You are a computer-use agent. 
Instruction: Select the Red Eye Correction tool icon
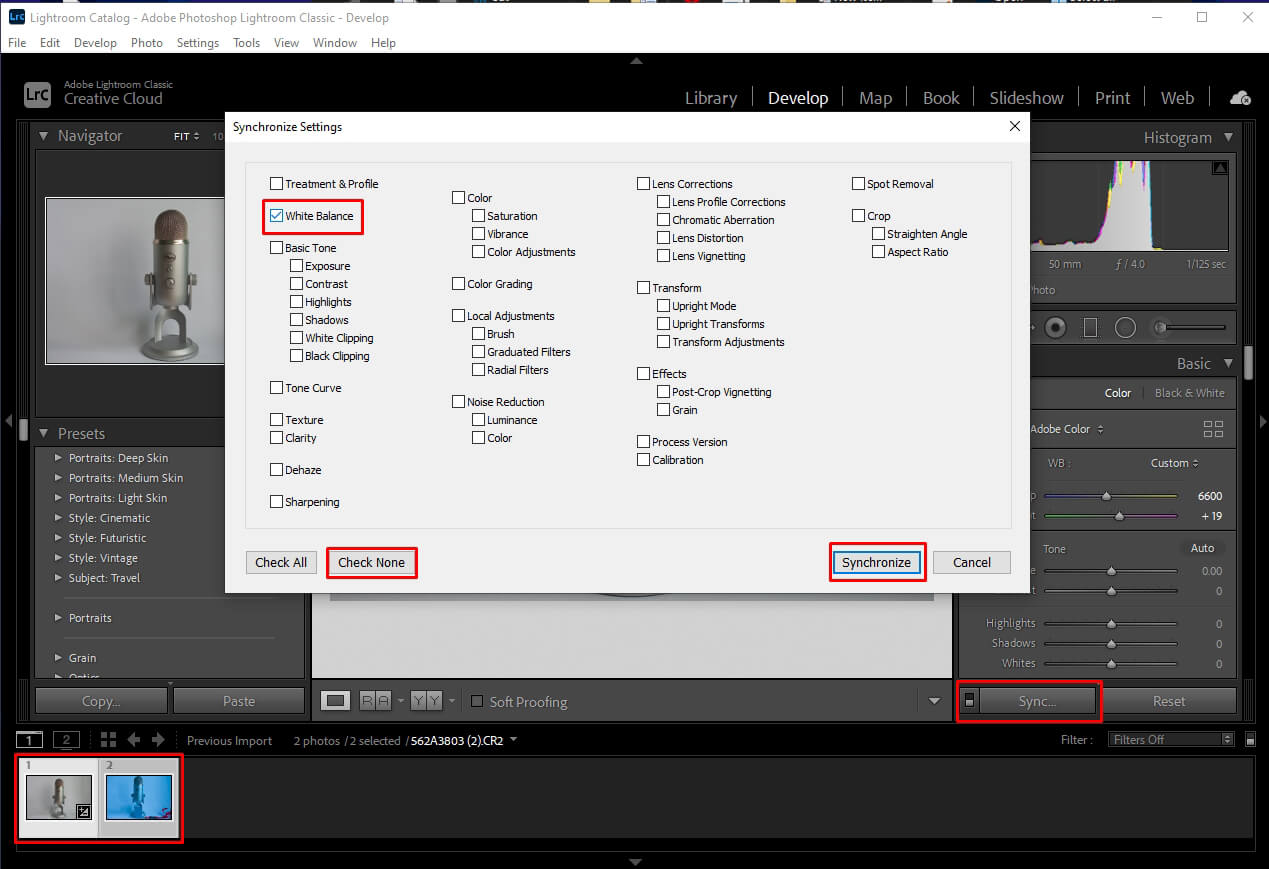(x=1055, y=327)
